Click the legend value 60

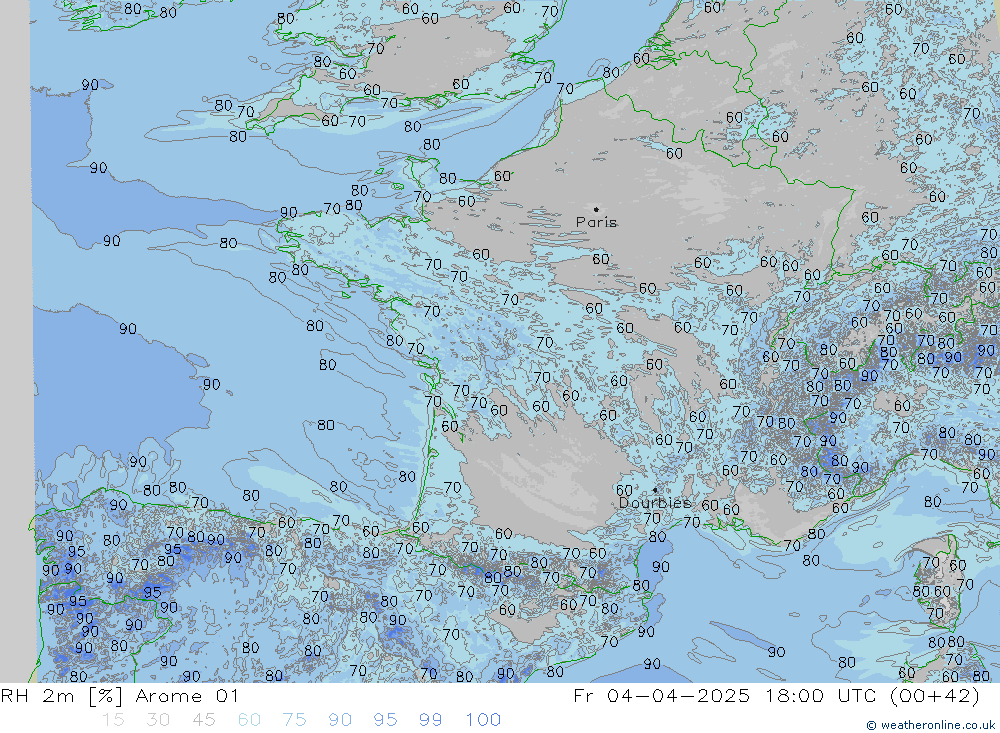pyautogui.click(x=249, y=720)
